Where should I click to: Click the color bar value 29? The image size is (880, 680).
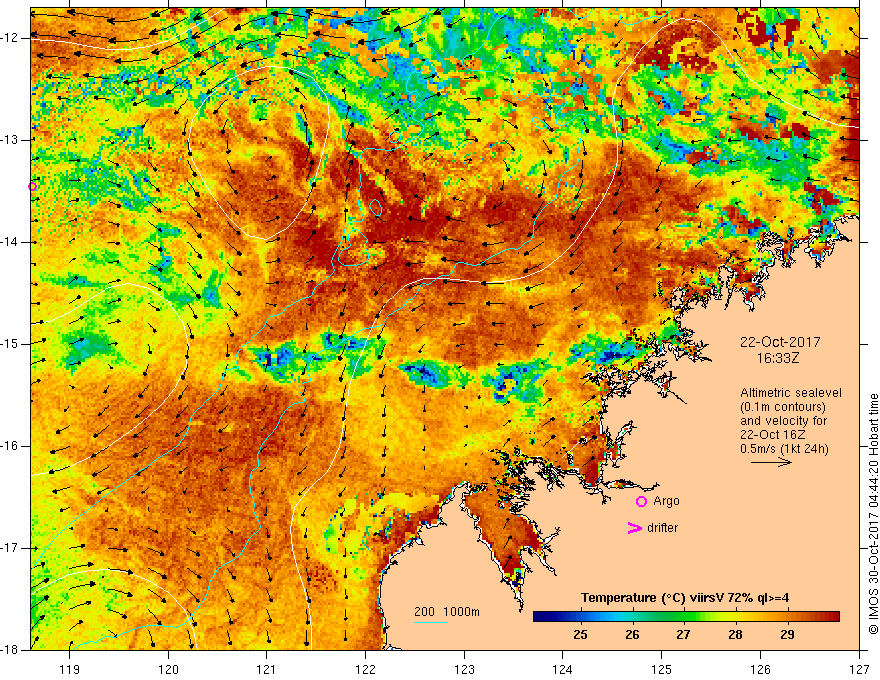pyautogui.click(x=787, y=635)
